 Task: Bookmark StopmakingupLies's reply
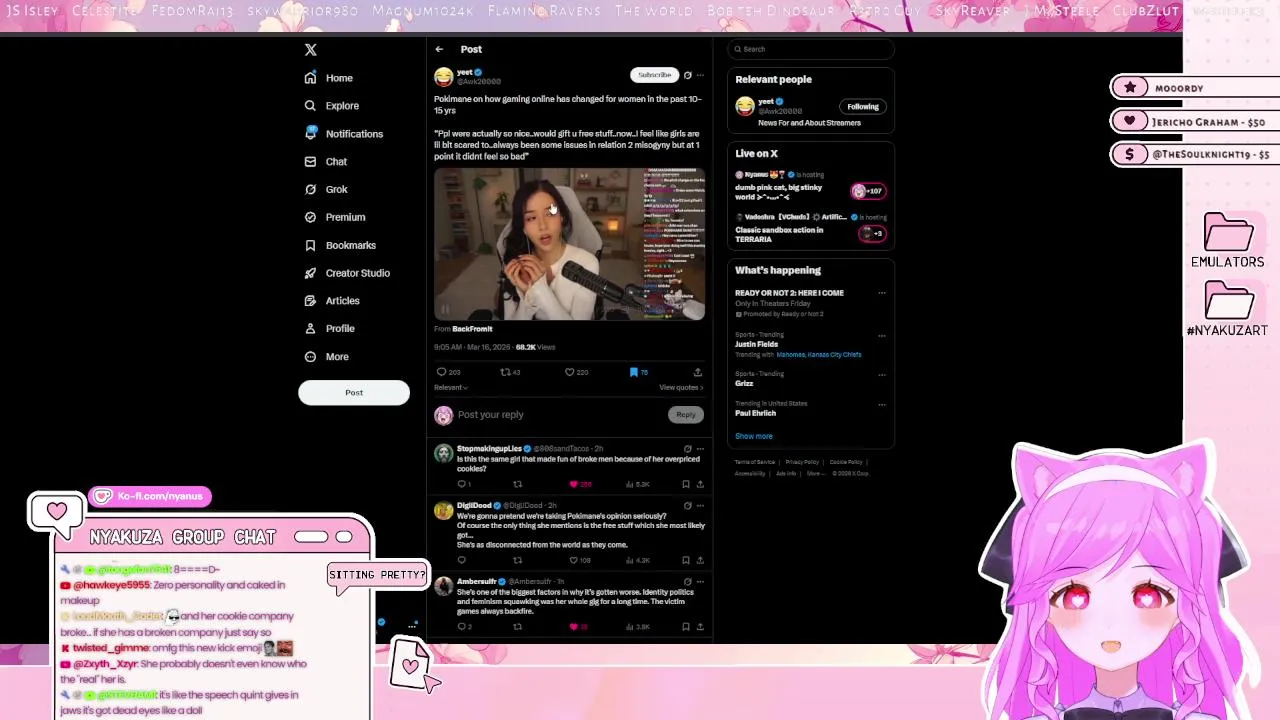coord(686,484)
